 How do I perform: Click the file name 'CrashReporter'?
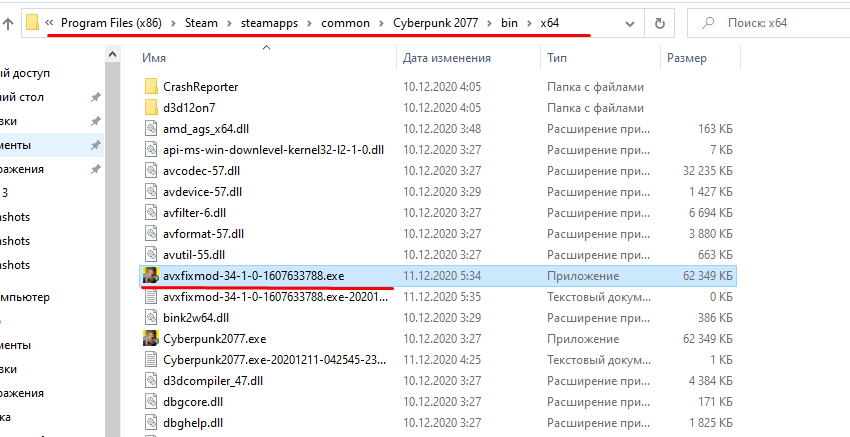201,87
